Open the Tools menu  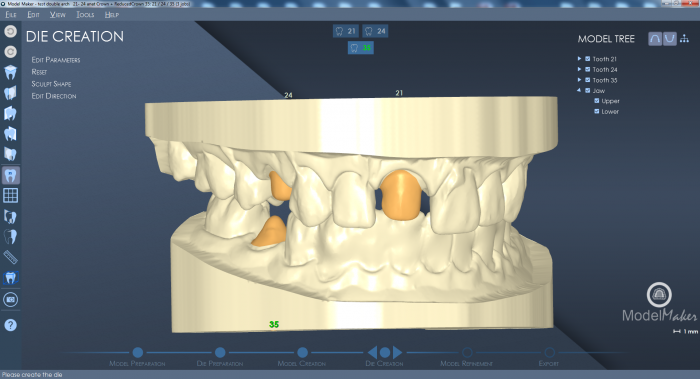pos(85,15)
